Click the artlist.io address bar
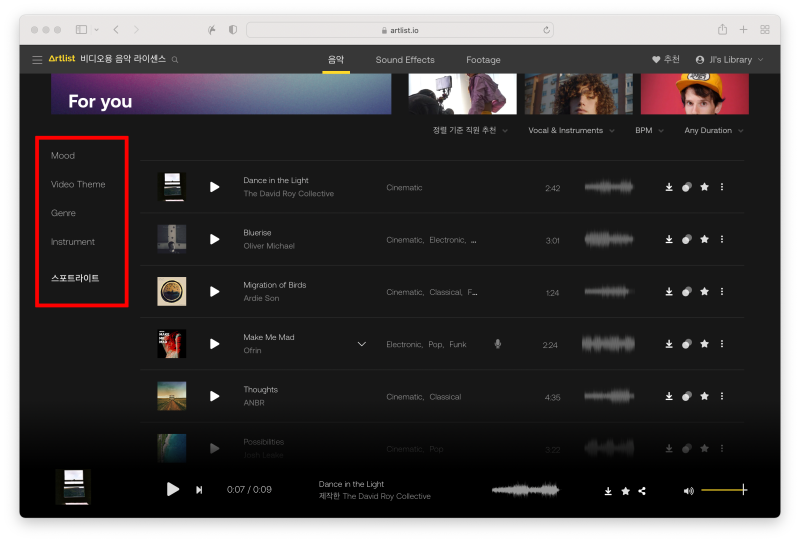This screenshot has width=800, height=542. (399, 30)
